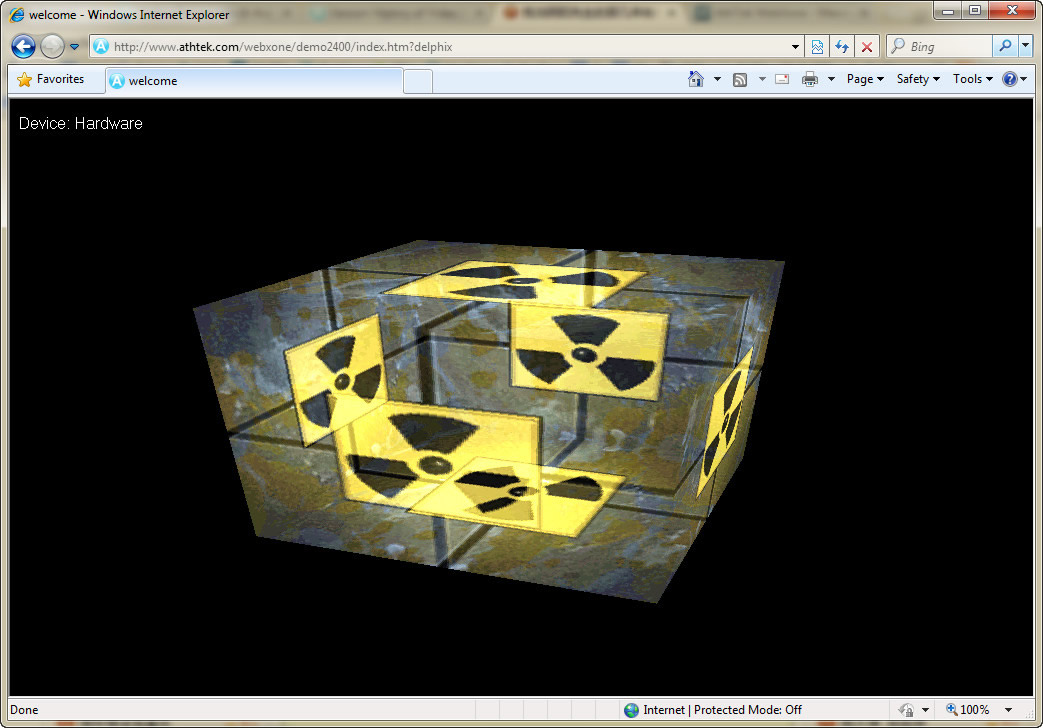Image resolution: width=1043 pixels, height=728 pixels.
Task: Open the Favorites button
Action: pos(50,79)
